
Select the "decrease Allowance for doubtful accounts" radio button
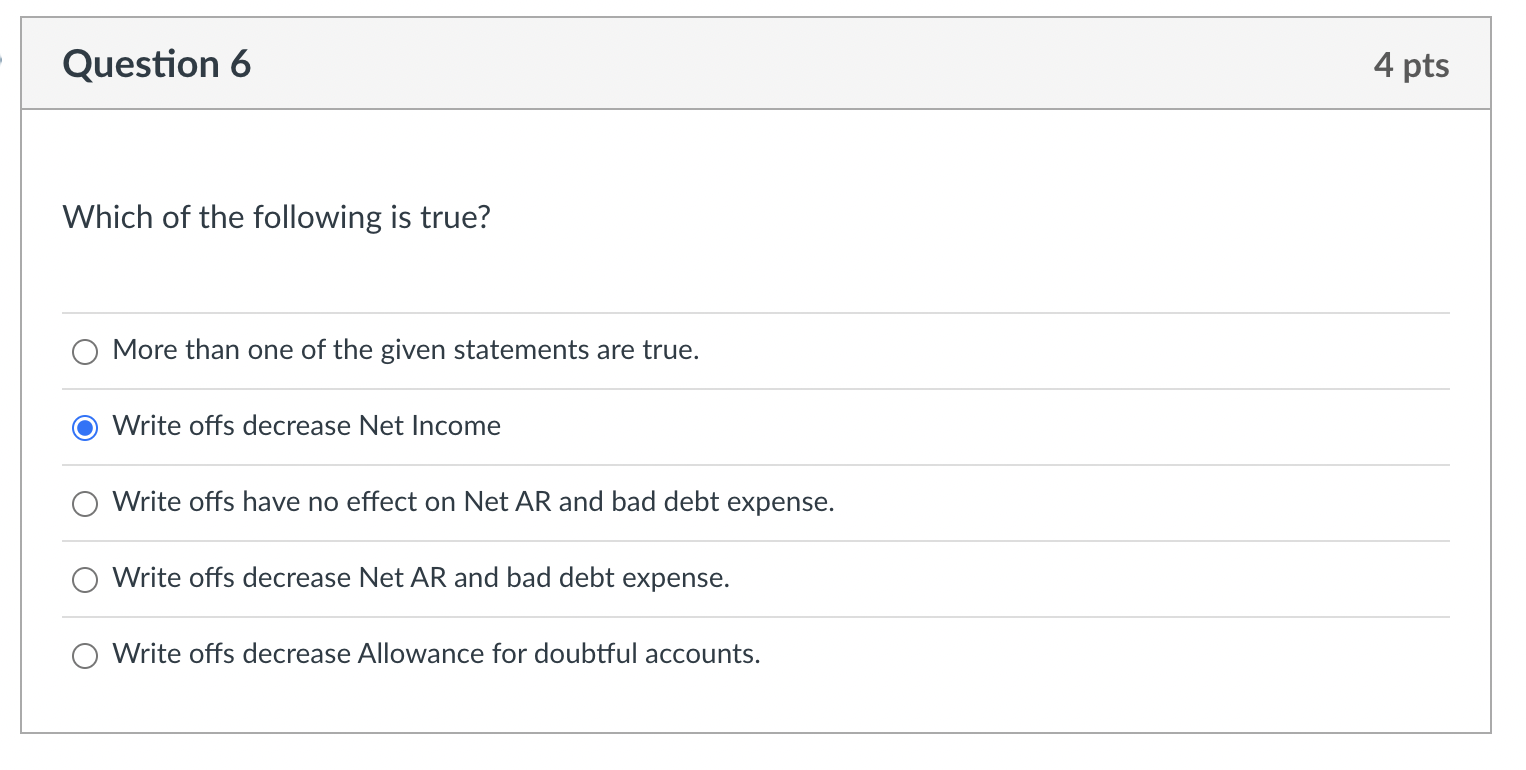(x=85, y=656)
